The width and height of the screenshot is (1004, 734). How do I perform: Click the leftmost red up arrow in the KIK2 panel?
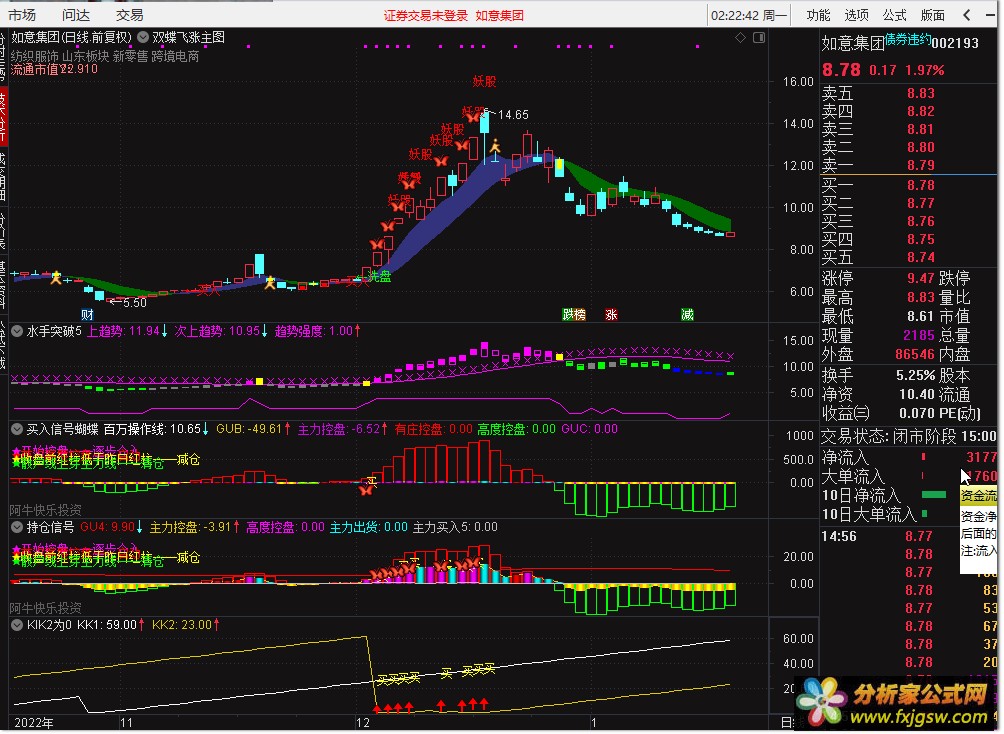[x=376, y=708]
